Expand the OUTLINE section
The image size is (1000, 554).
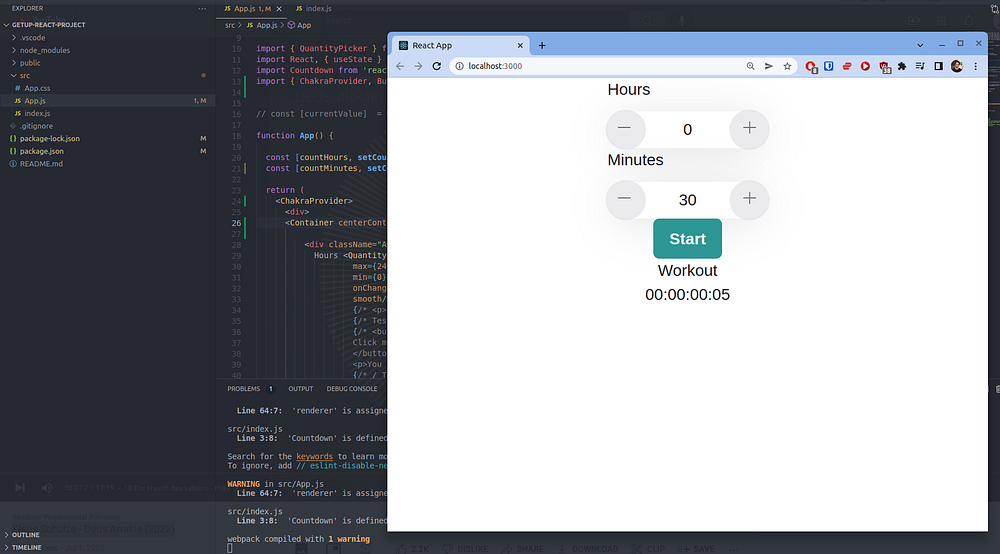[x=27, y=535]
